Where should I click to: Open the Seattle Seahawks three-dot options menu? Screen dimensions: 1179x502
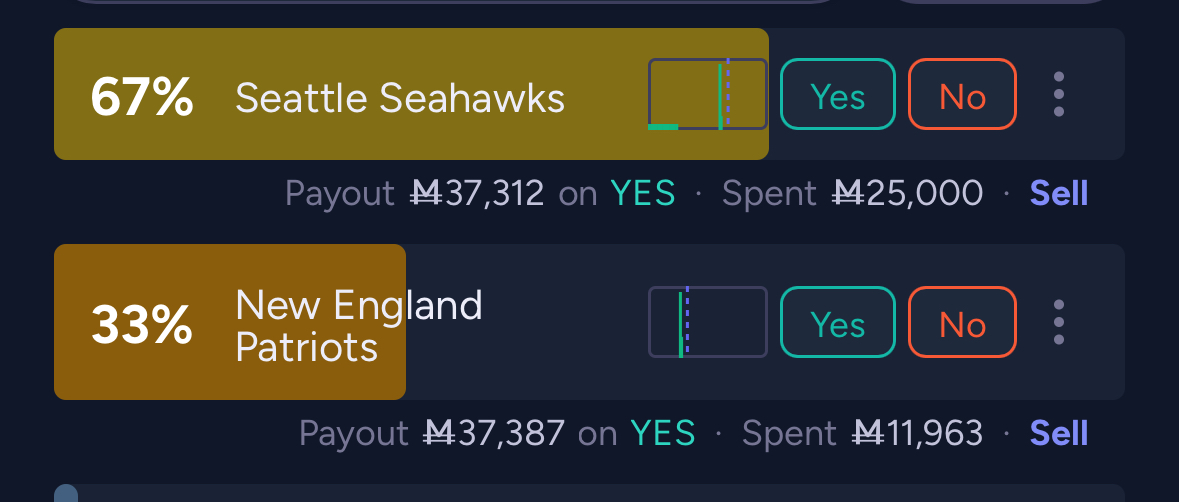point(1059,95)
